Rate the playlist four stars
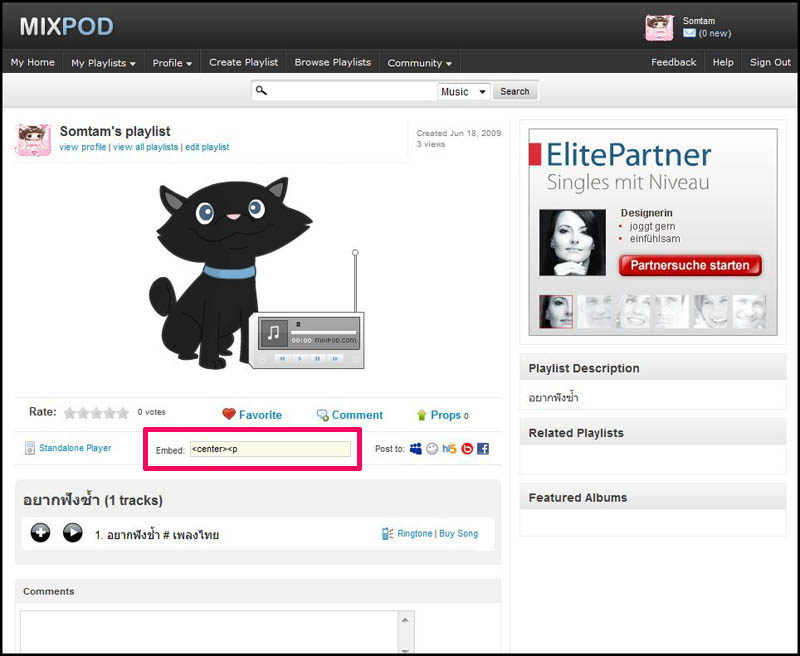The image size is (800, 656). (x=109, y=413)
